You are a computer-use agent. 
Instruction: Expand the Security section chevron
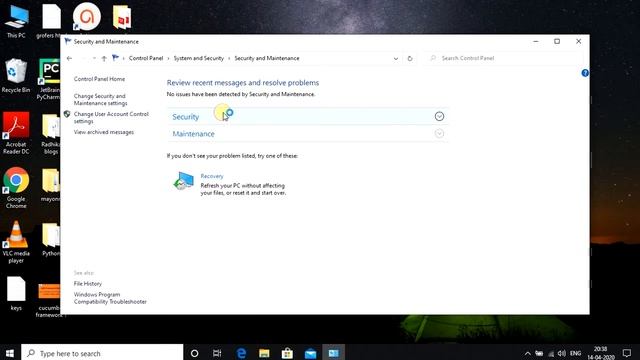click(439, 116)
